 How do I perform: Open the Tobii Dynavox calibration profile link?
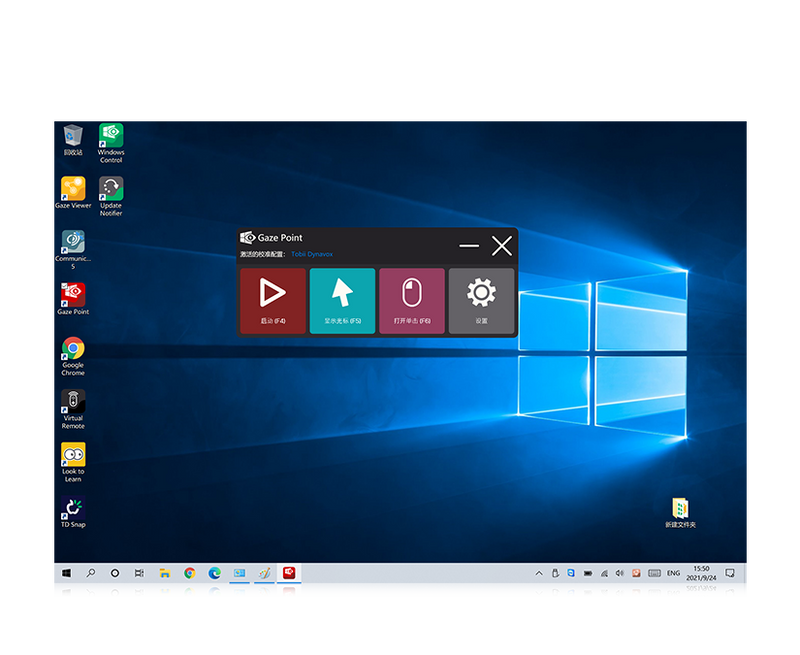coord(312,254)
